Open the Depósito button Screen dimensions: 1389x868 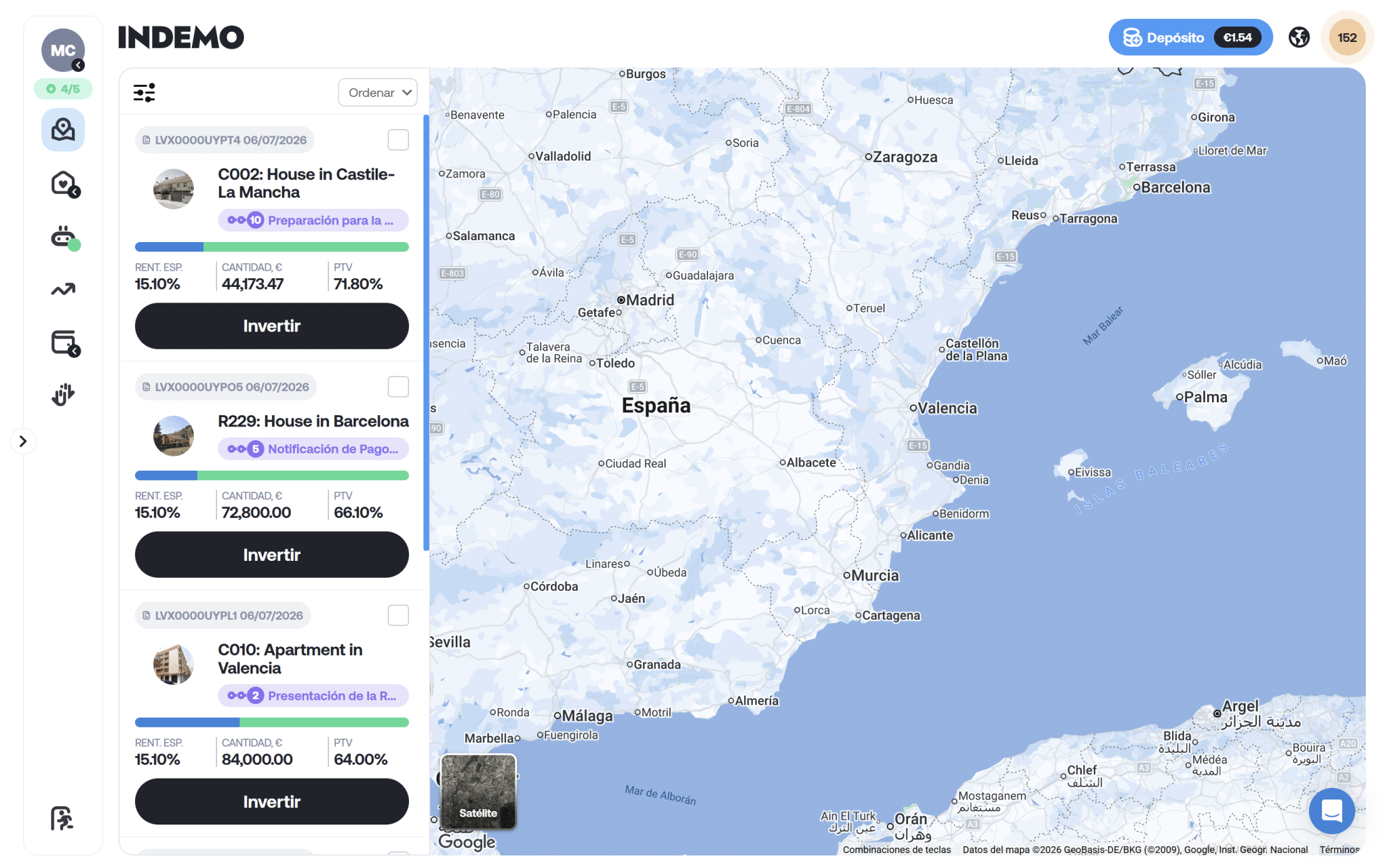pos(1190,37)
